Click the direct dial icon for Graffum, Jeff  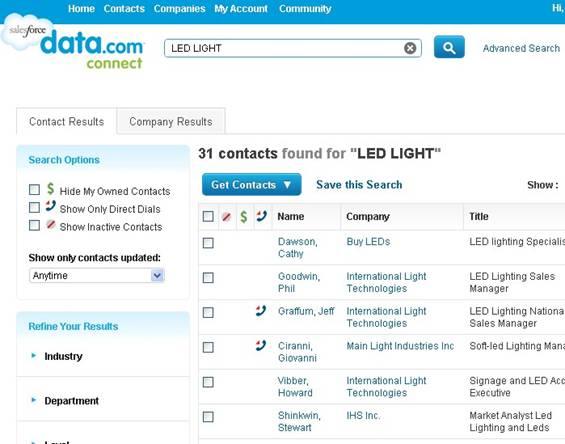coord(261,311)
